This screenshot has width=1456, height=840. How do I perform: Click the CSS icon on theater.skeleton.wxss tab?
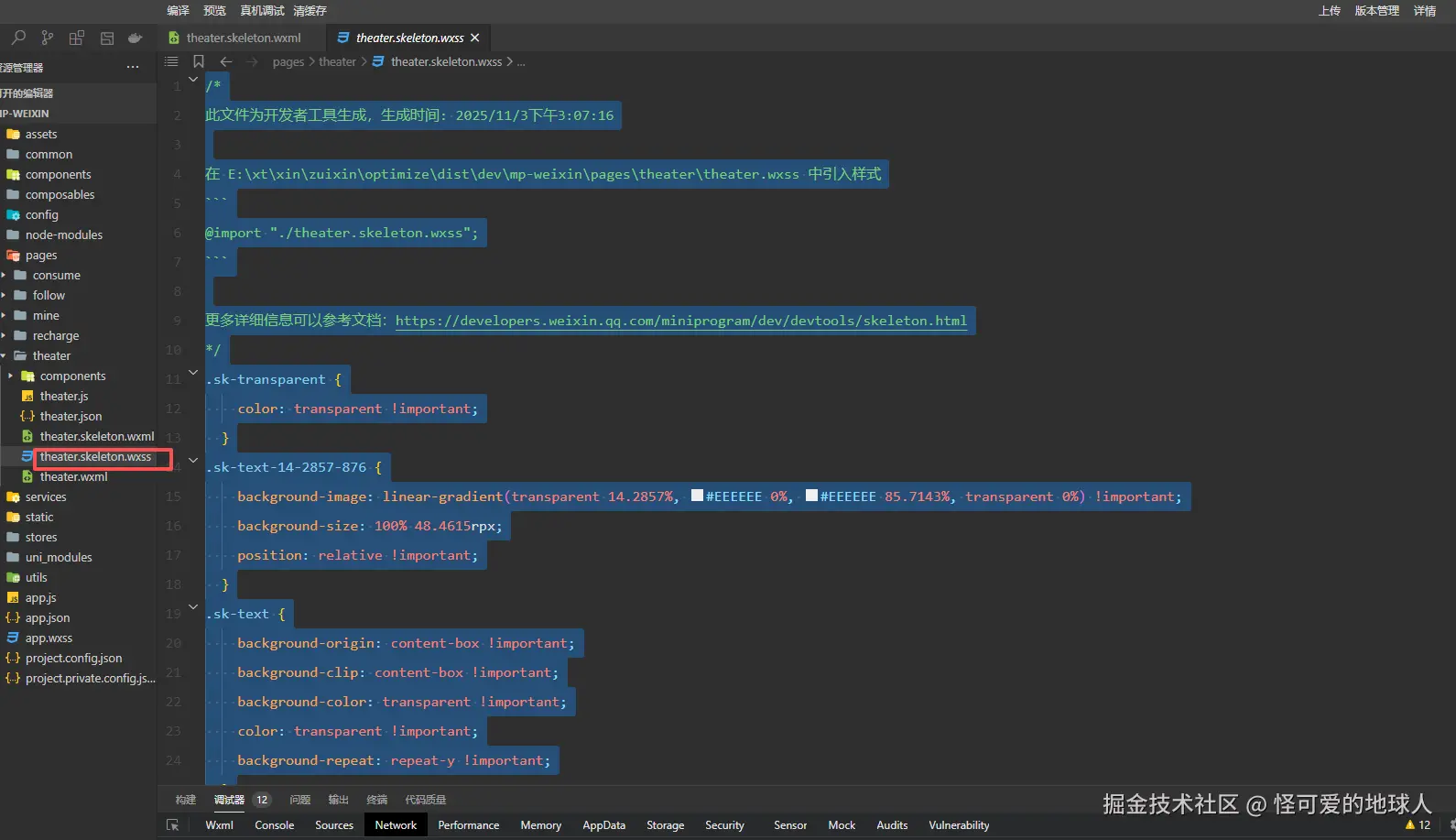[343, 38]
